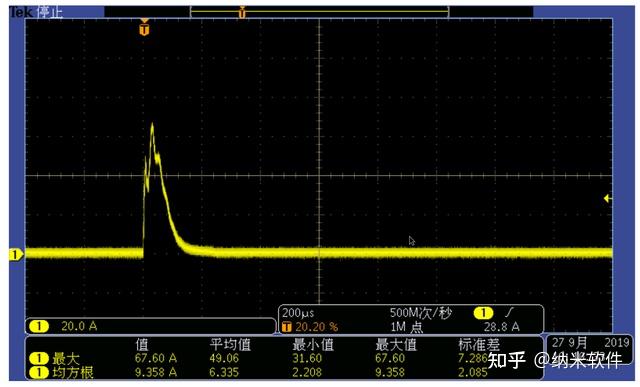Click the trigger source channel 1 badge
Image resolution: width=640 pixels, height=387 pixels.
484,313
